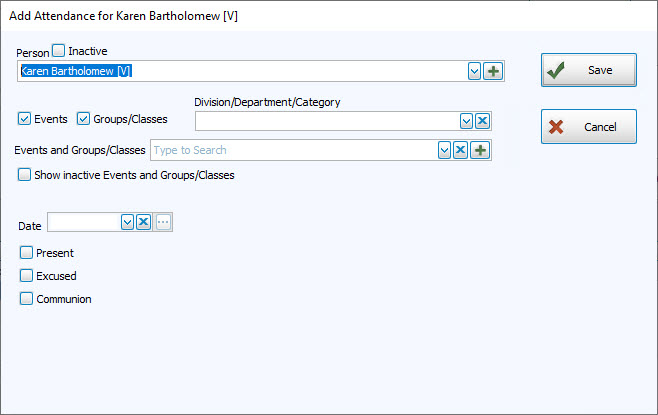Add a new Event or Group/Class
The image size is (658, 415).
tap(479, 150)
